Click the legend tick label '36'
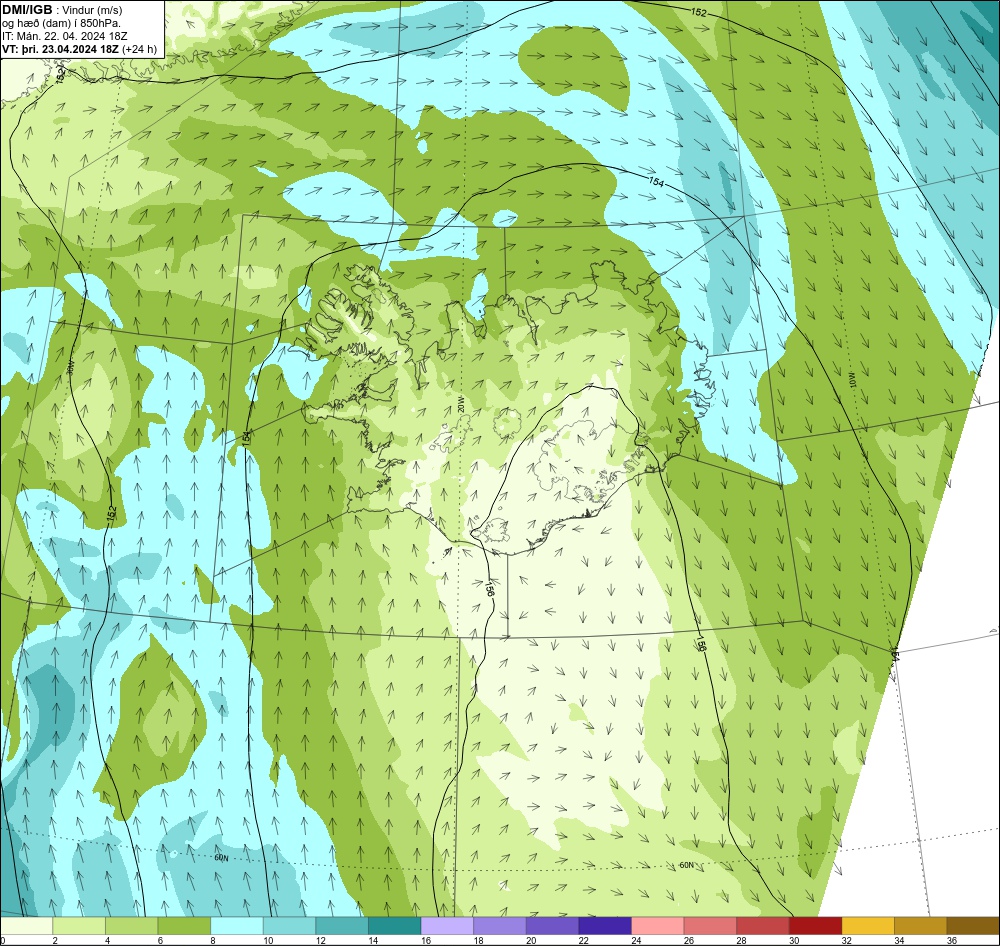 952,940
